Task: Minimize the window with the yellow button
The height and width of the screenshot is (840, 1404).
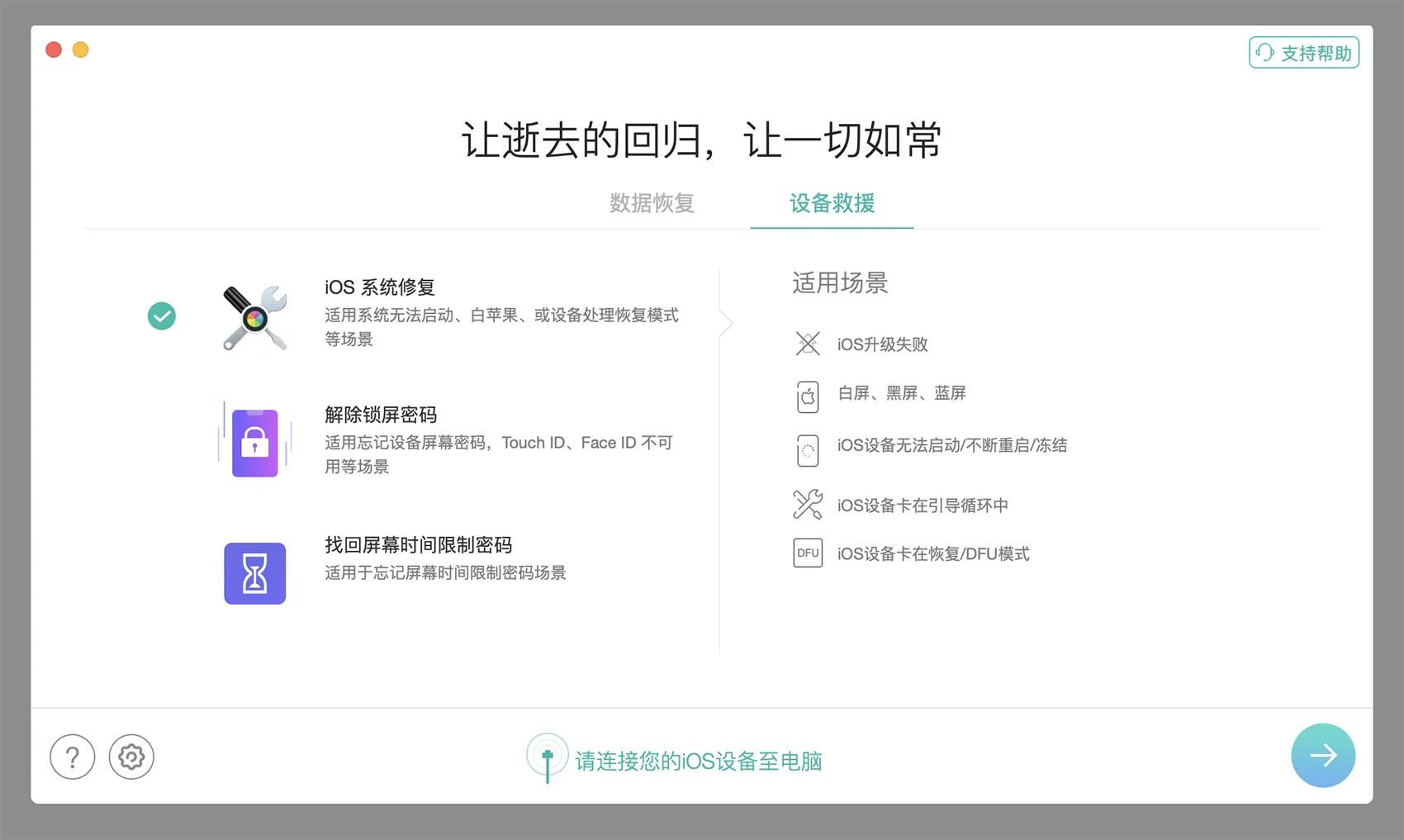Action: coord(81,50)
